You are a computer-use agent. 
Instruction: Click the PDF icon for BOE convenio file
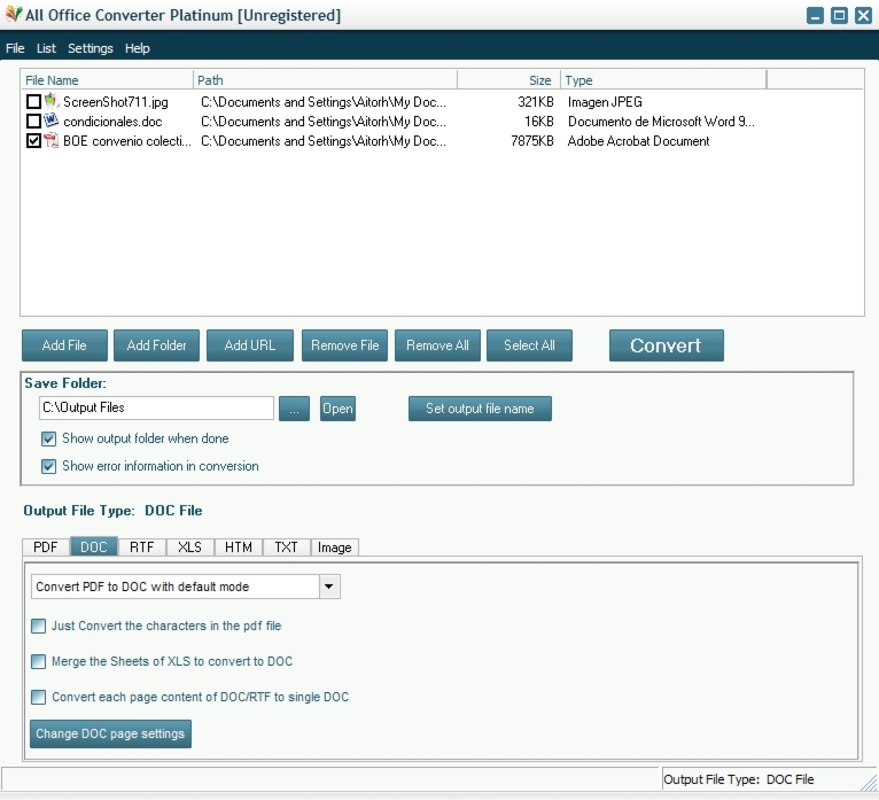point(51,141)
